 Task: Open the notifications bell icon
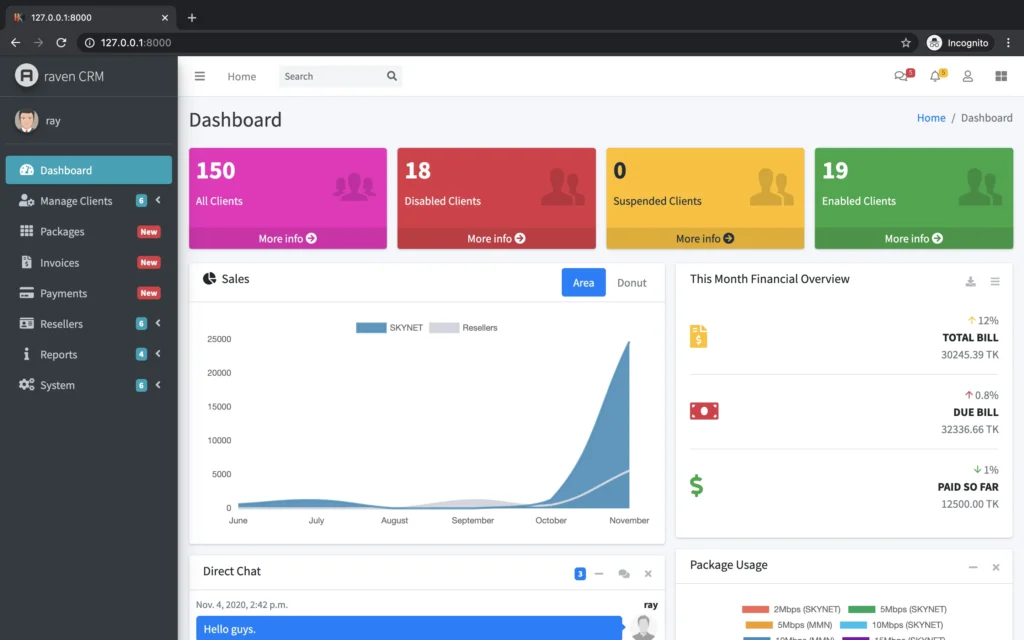click(935, 76)
